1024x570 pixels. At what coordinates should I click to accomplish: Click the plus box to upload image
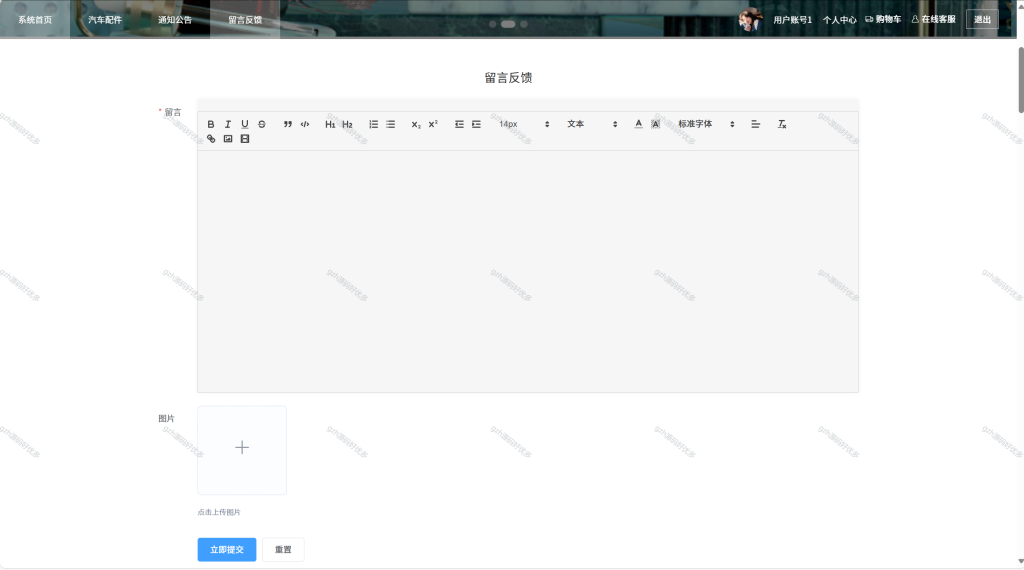(x=242, y=450)
